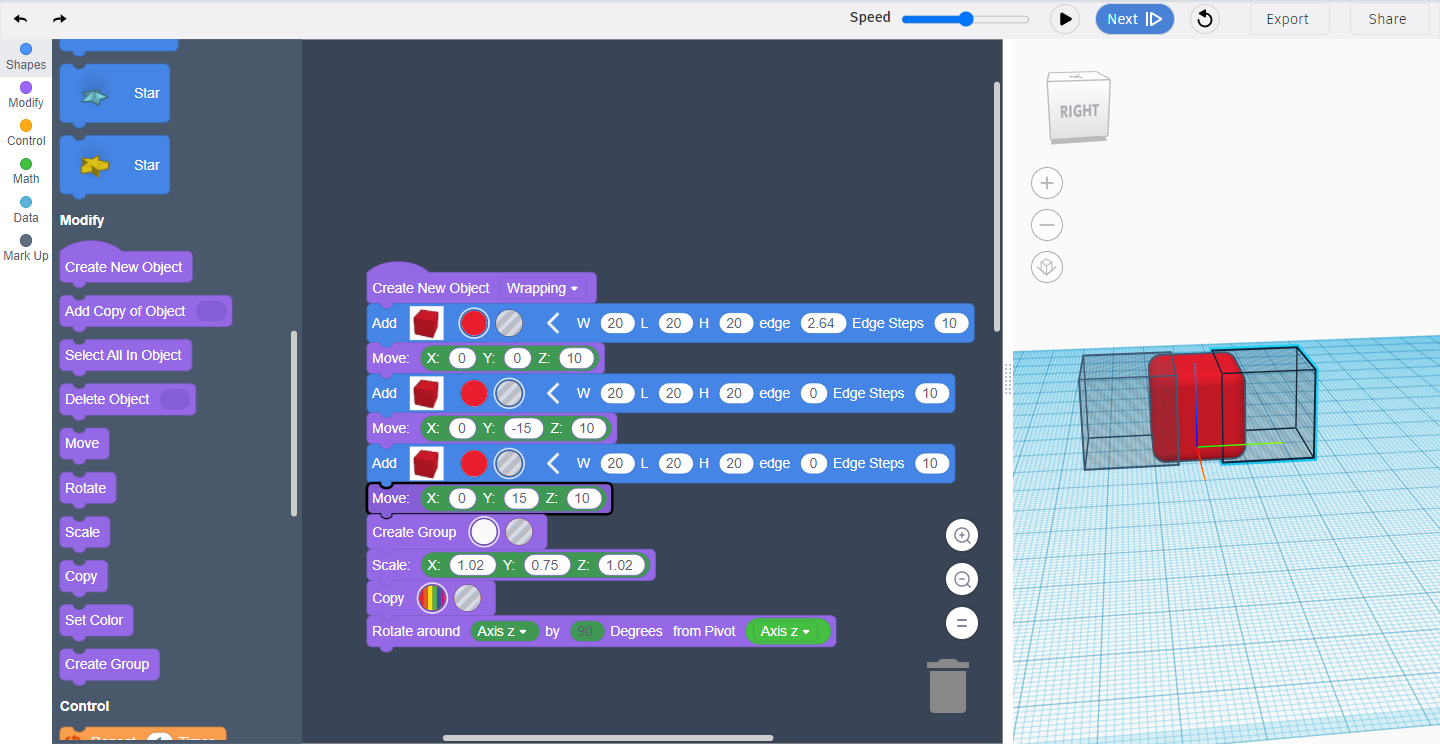Open the Control block category
Viewport: 1440px width, 744px height.
pyautogui.click(x=26, y=133)
